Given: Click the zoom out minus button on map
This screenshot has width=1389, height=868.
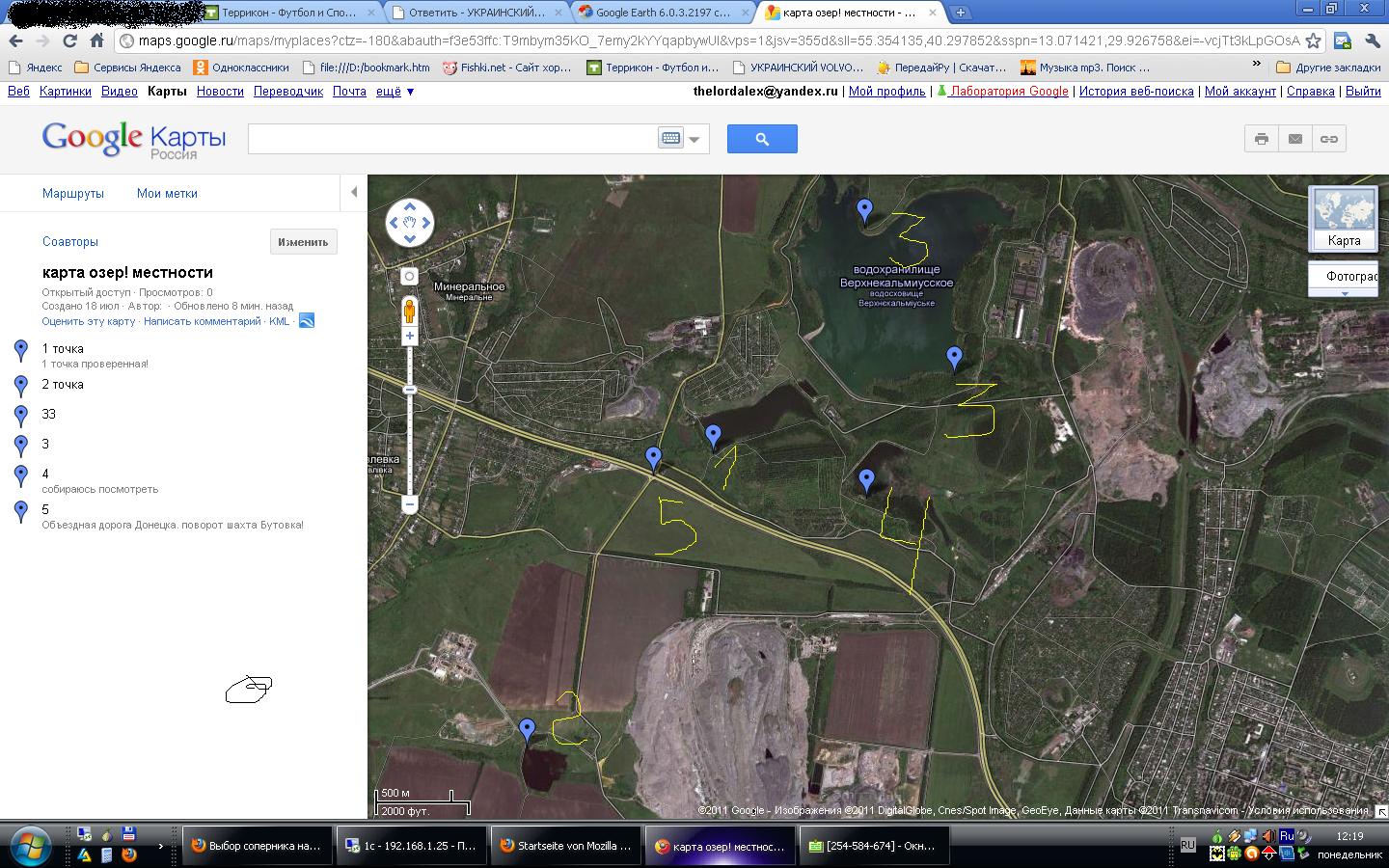Looking at the screenshot, I should [409, 504].
